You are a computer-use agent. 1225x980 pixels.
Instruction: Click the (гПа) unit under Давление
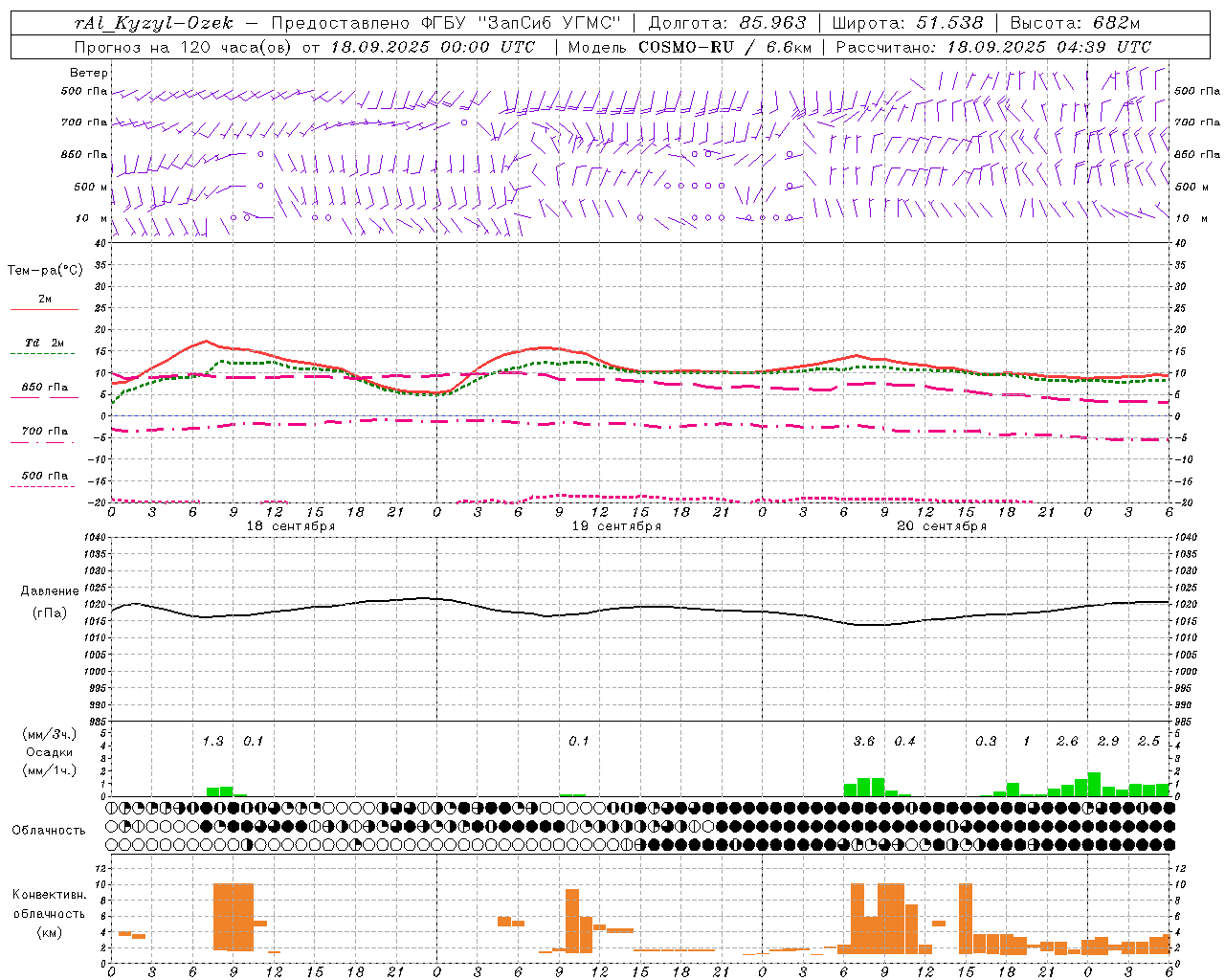[x=50, y=613]
